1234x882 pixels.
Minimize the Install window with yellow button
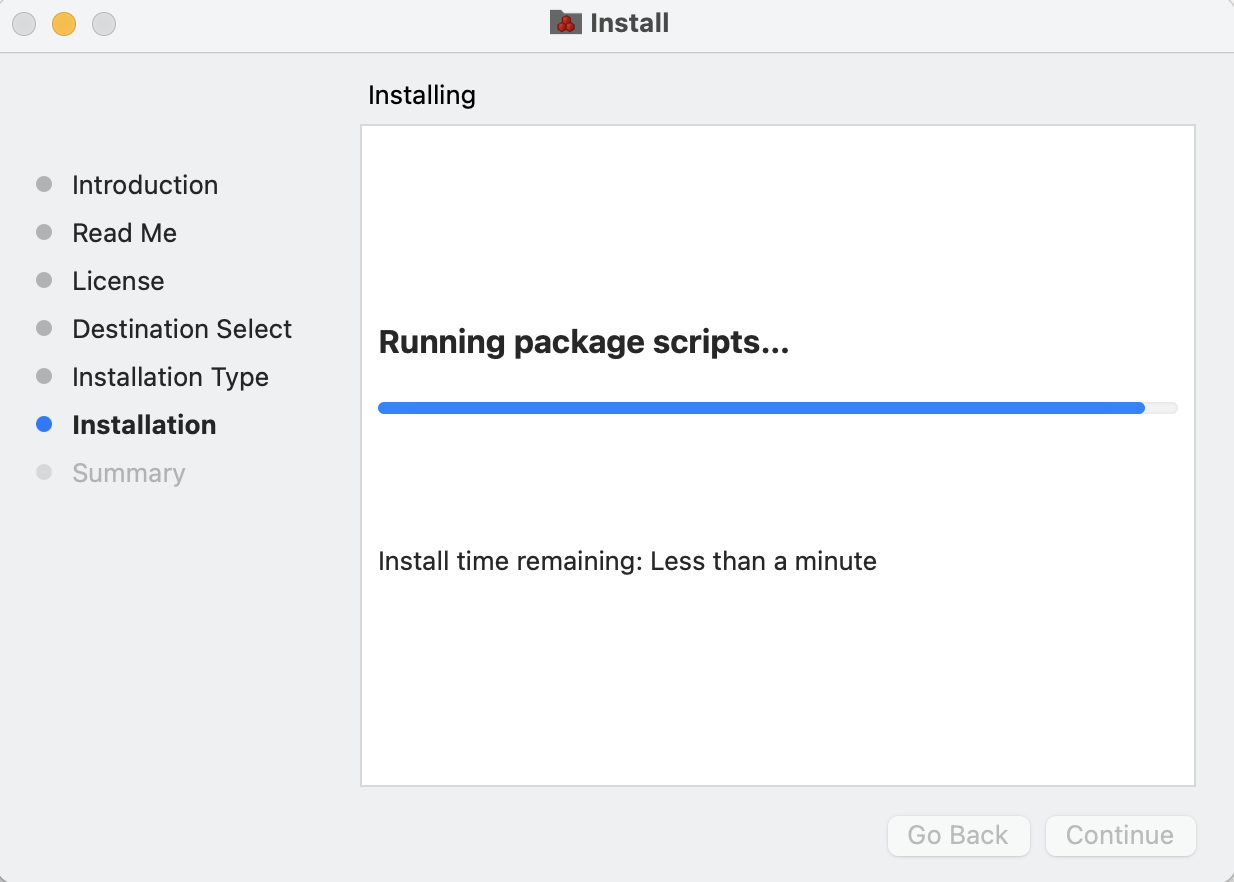click(64, 24)
